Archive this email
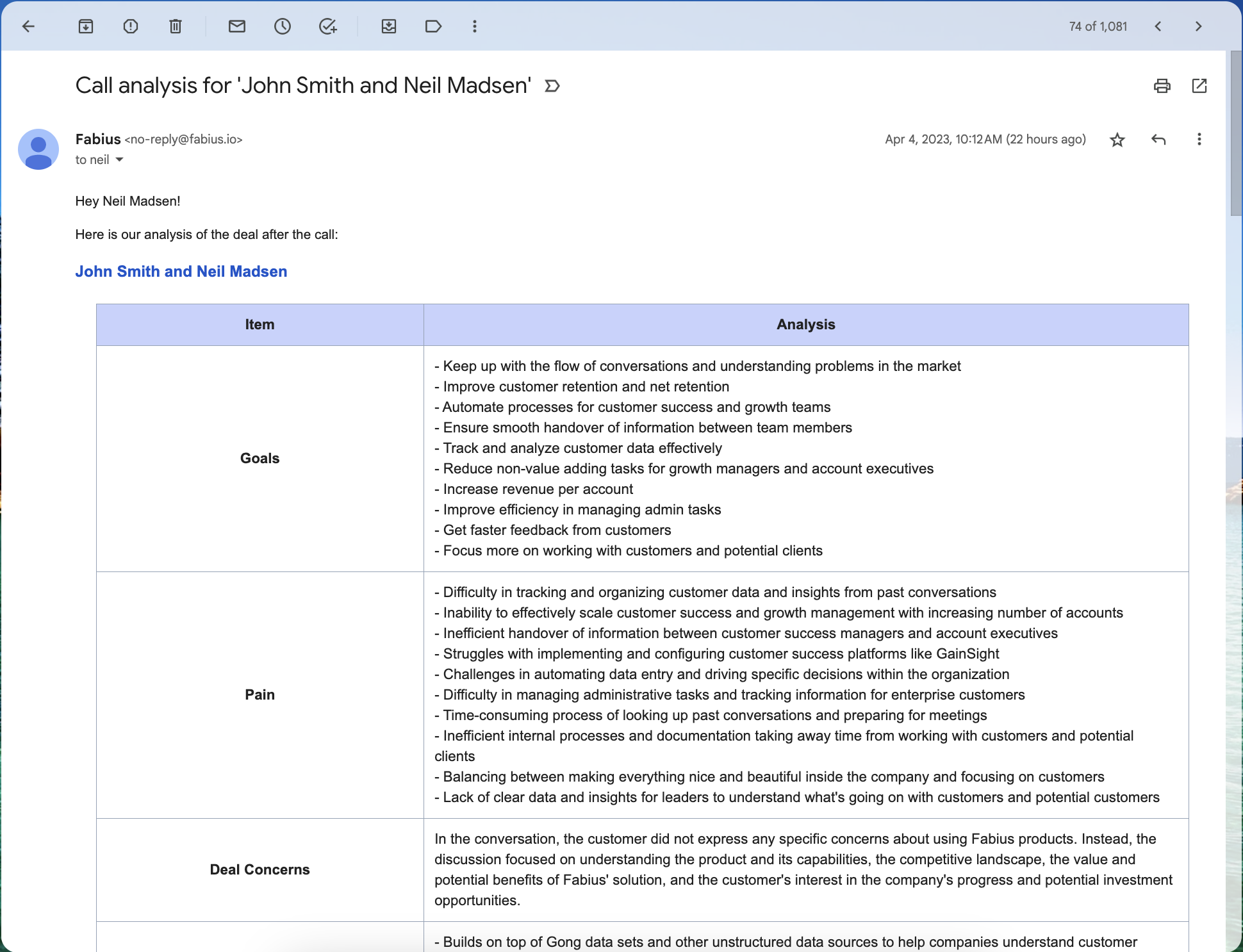The width and height of the screenshot is (1243, 952). (x=86, y=26)
